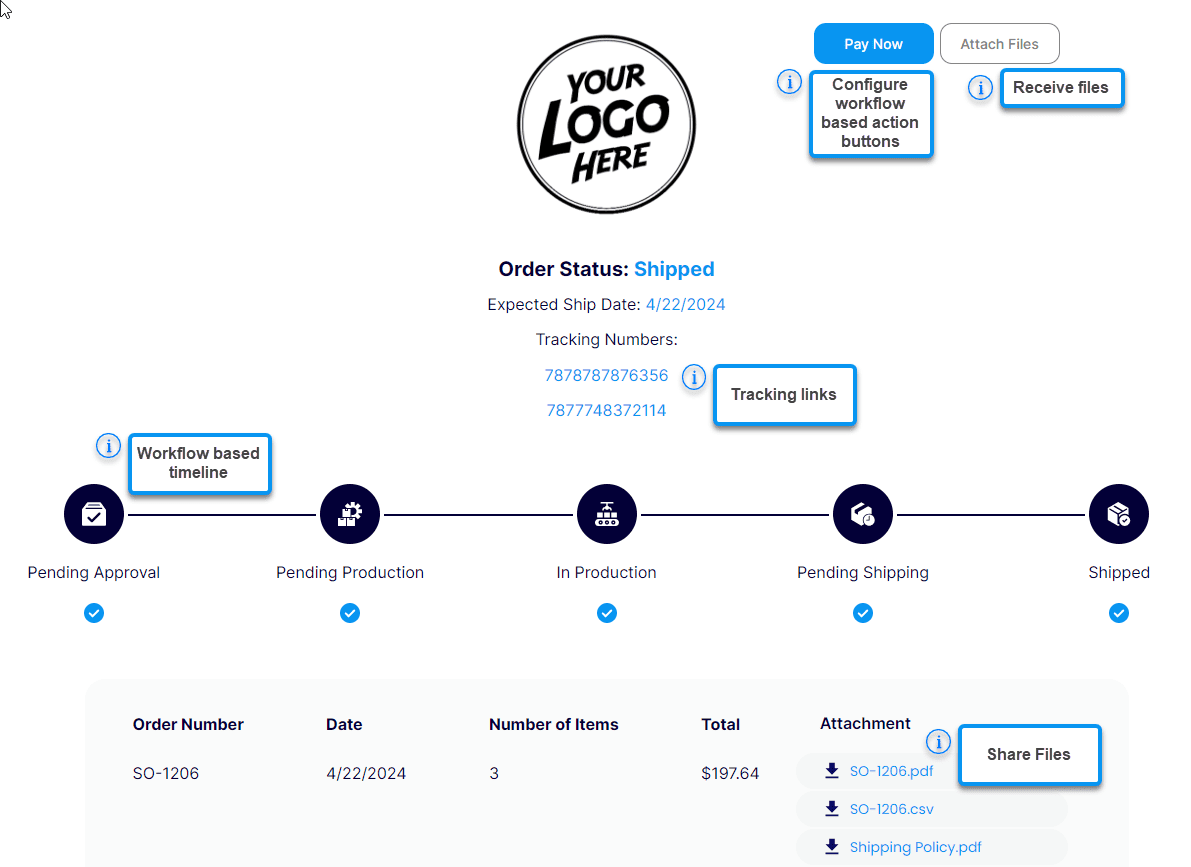
Task: Click info icon beside Configure workflow based action buttons
Action: tap(789, 81)
